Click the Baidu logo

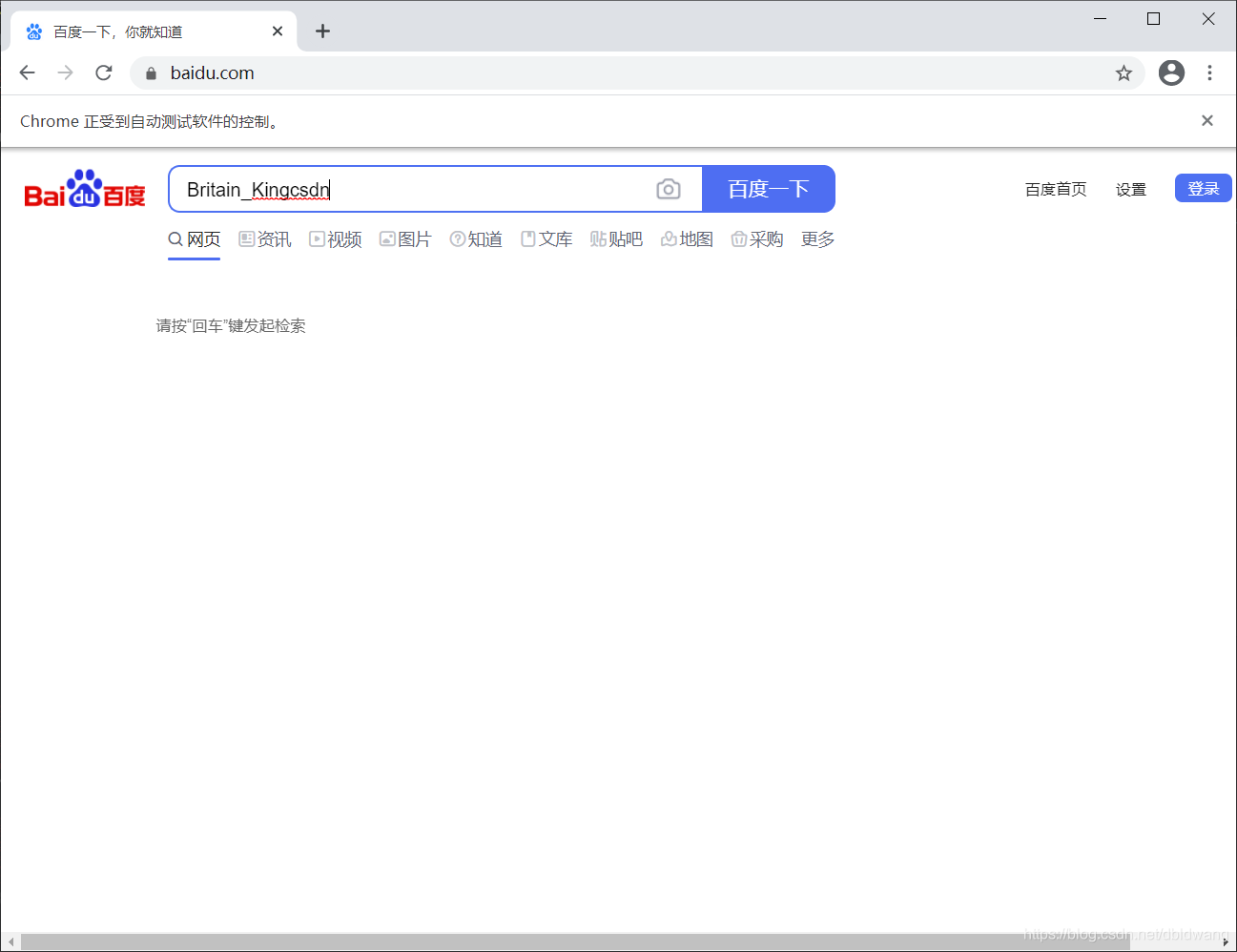[x=85, y=189]
